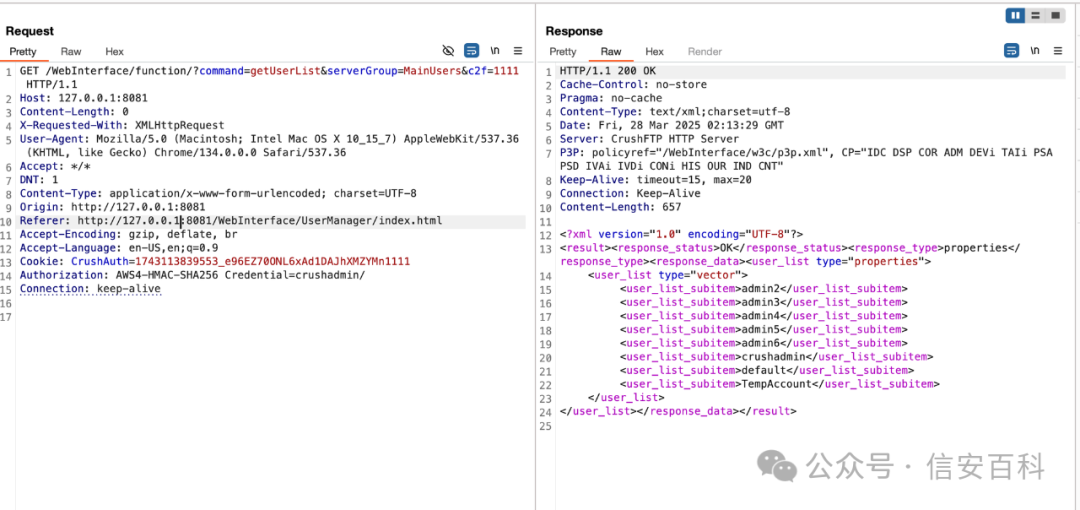
Task: Click the Content-Type text/xml response line
Action: click(x=674, y=112)
